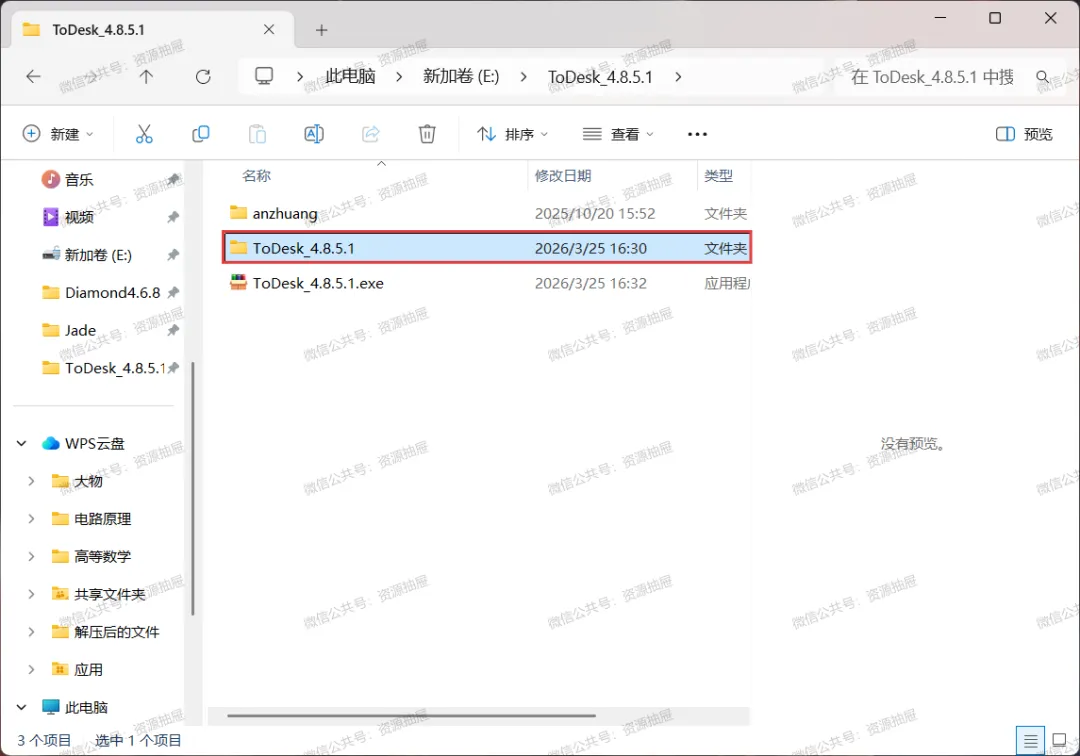Open the 新建 dropdown

58,134
